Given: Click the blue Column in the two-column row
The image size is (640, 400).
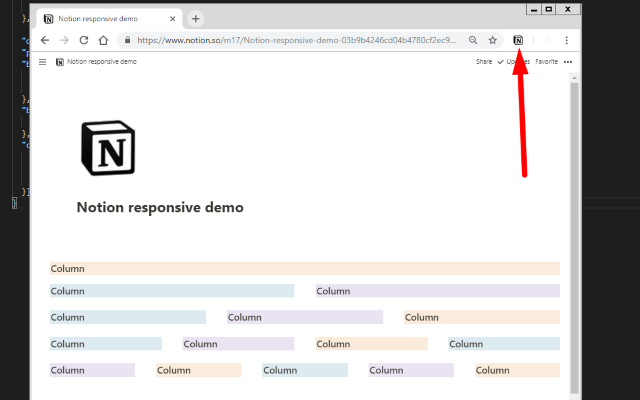Looking at the screenshot, I should coord(172,291).
